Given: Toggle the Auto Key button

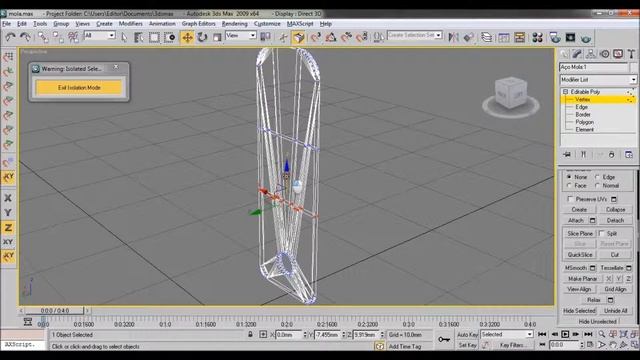Looking at the screenshot, I should point(467,334).
